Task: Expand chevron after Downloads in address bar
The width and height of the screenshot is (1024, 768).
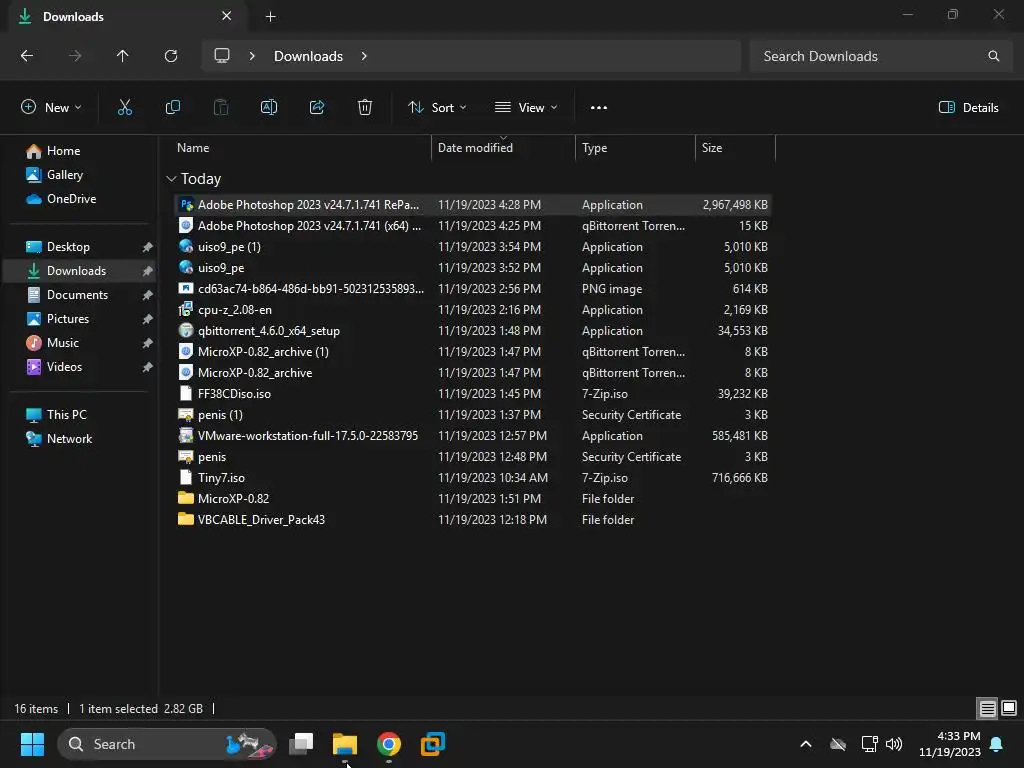Action: click(364, 56)
